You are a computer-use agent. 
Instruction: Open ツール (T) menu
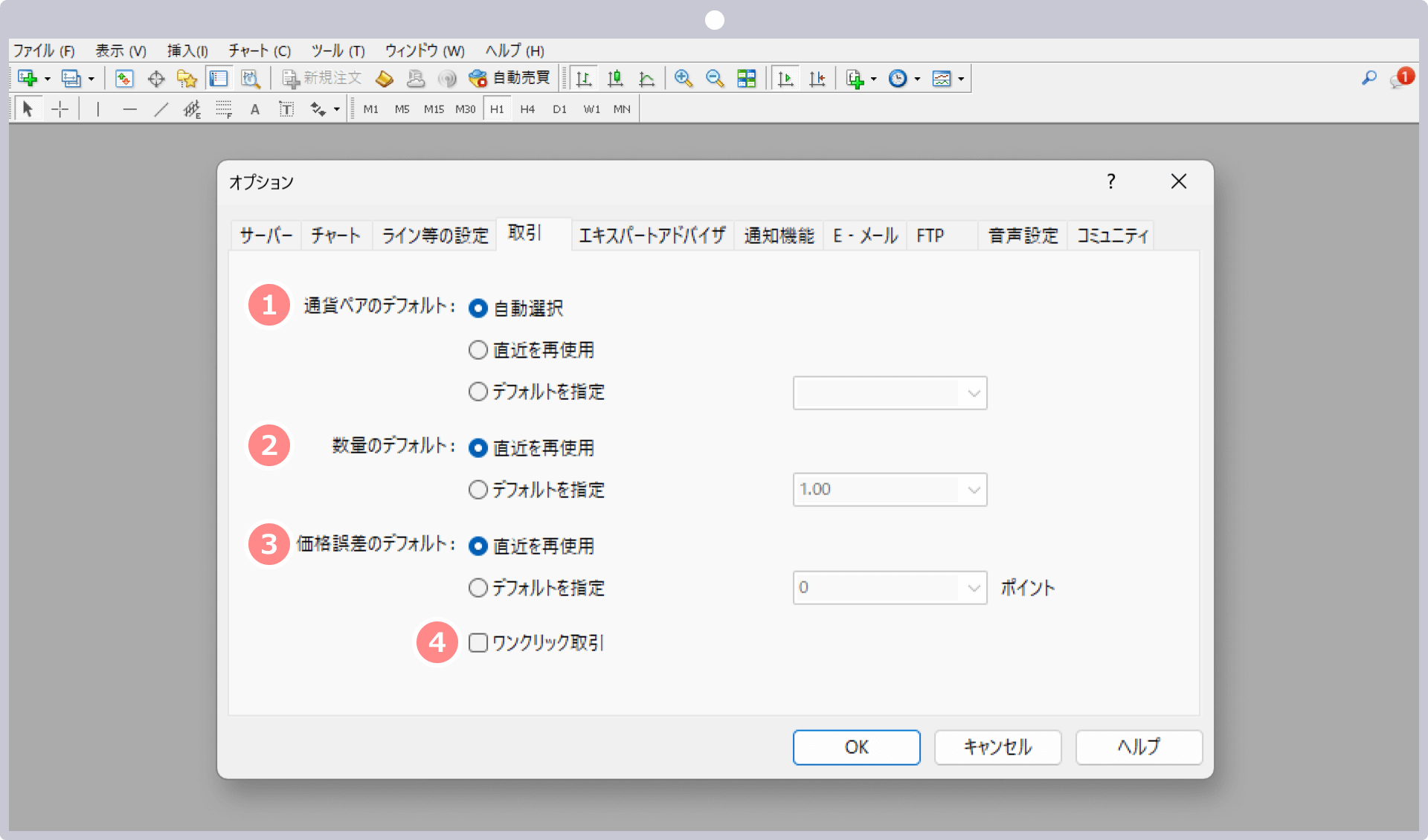pyautogui.click(x=338, y=51)
